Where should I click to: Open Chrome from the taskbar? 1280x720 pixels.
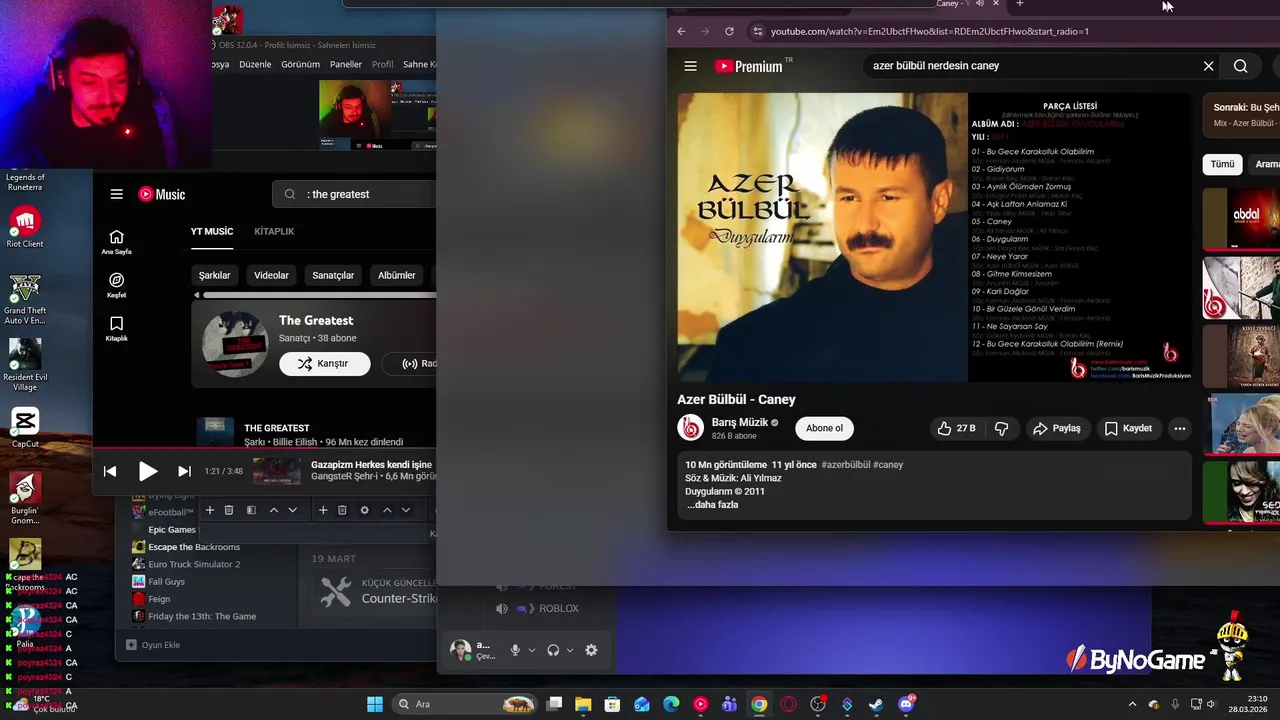(x=759, y=704)
